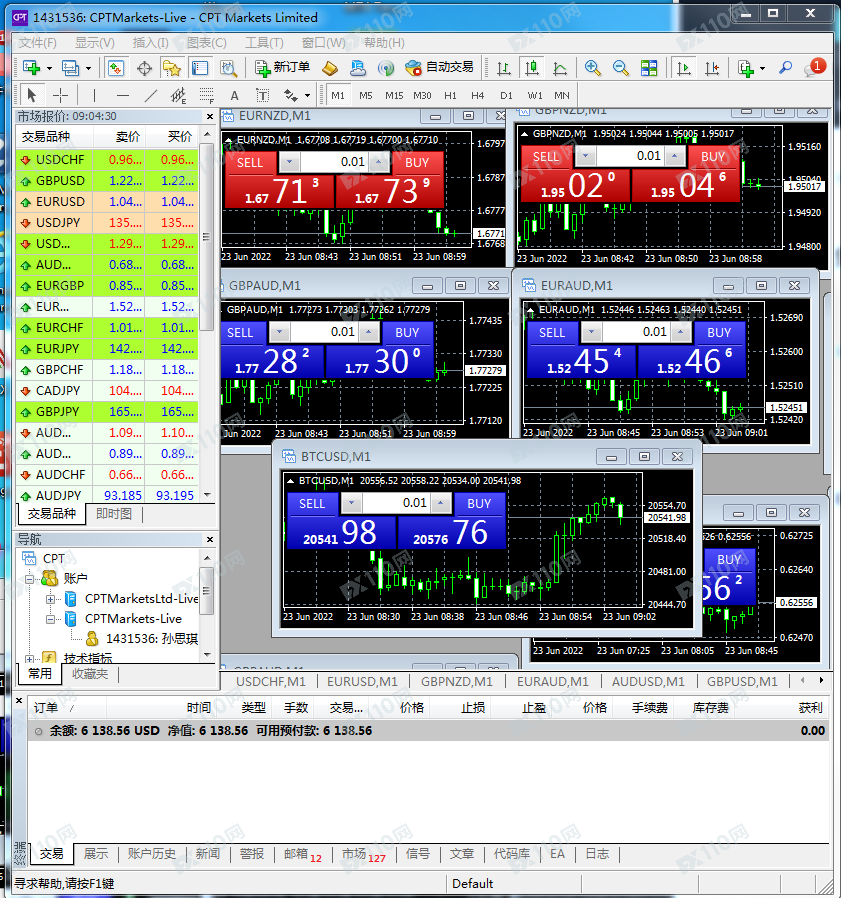Toggle 自动交易 auto trading

pos(439,68)
